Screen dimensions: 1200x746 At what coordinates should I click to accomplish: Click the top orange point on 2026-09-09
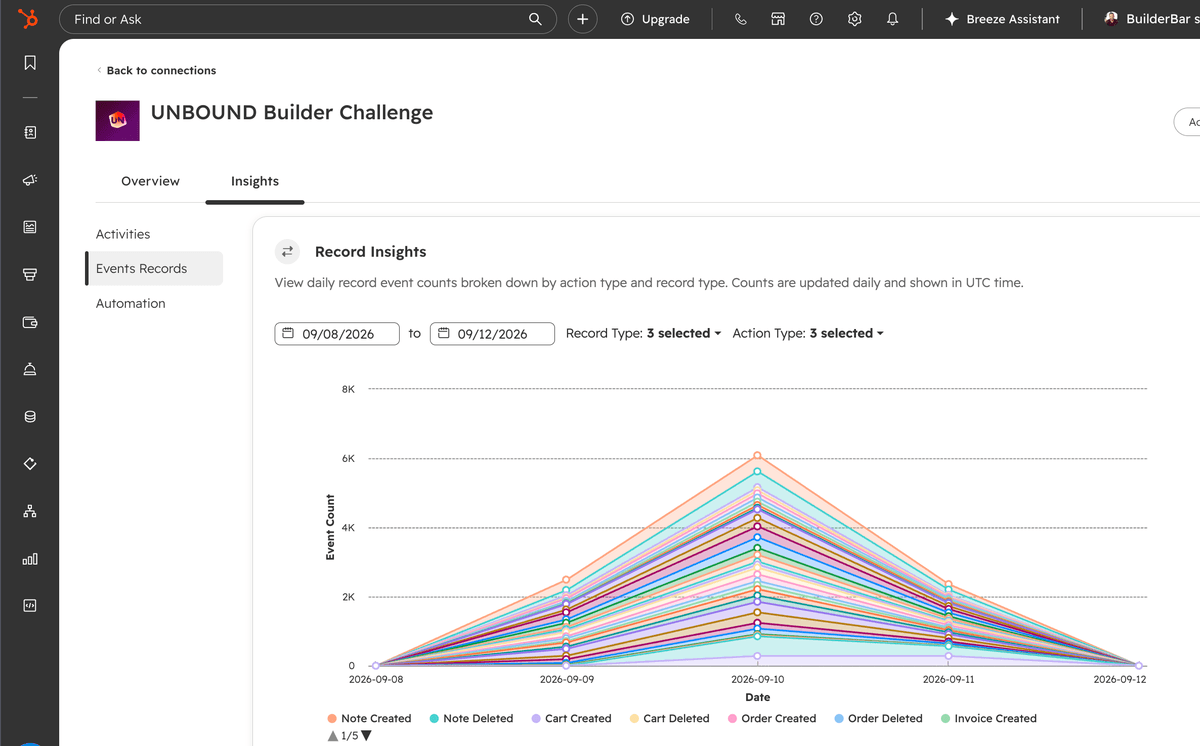pos(566,580)
